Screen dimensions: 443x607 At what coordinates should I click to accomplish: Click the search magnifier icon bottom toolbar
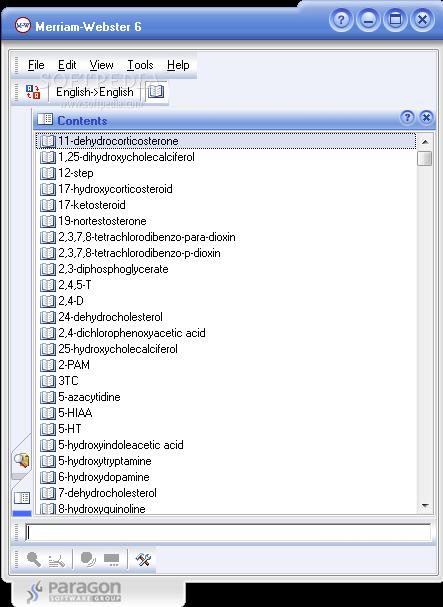pyautogui.click(x=34, y=559)
